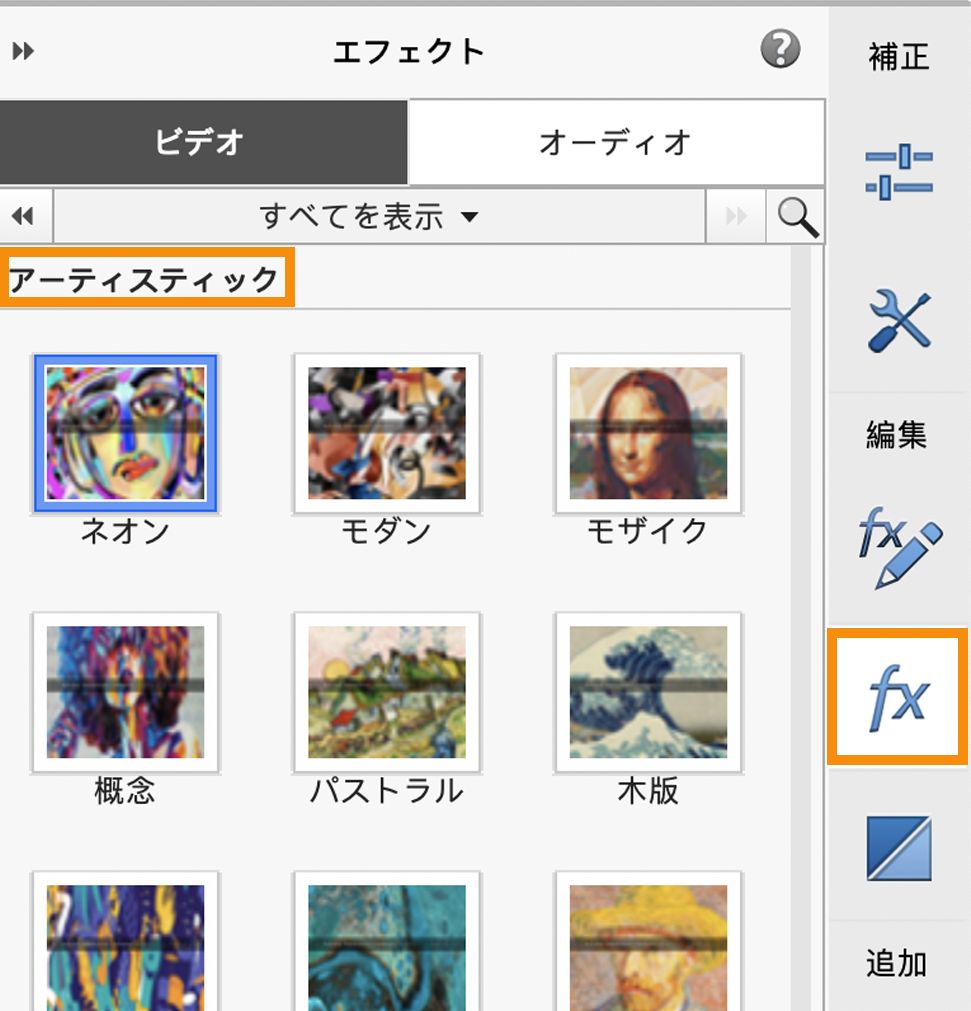
Task: Switch to the ビデオ tab
Action: [x=203, y=142]
